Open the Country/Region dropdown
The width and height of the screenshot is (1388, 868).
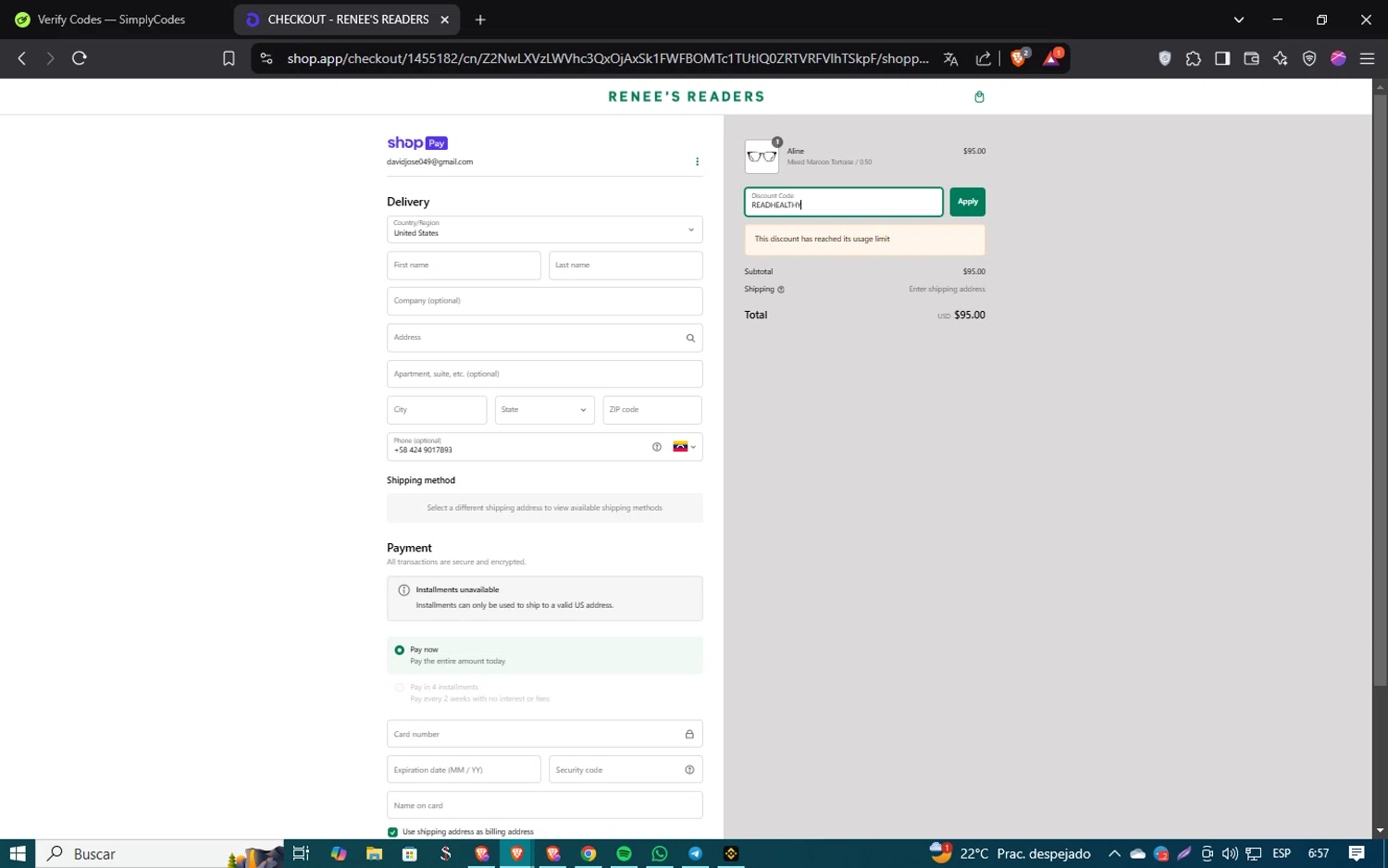click(545, 229)
